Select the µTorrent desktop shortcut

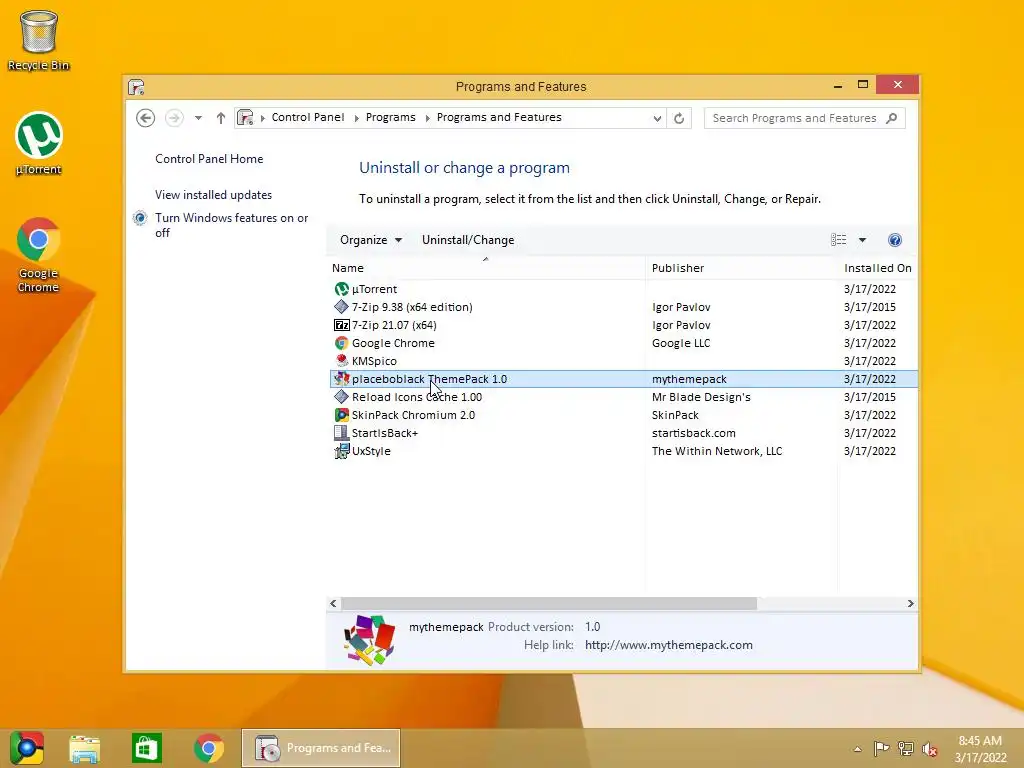(39, 144)
